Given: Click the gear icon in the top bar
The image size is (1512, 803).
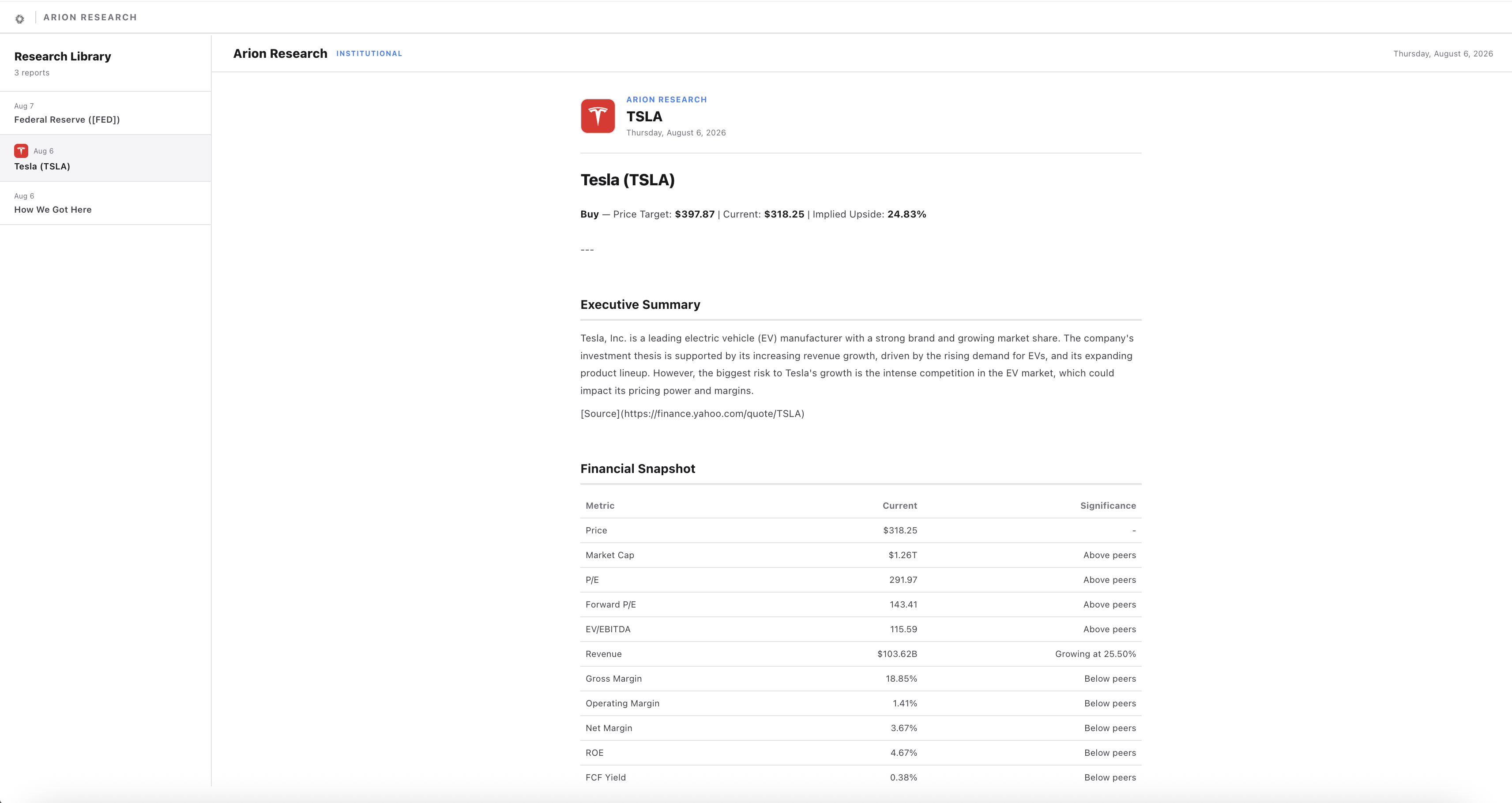Looking at the screenshot, I should click(x=20, y=19).
